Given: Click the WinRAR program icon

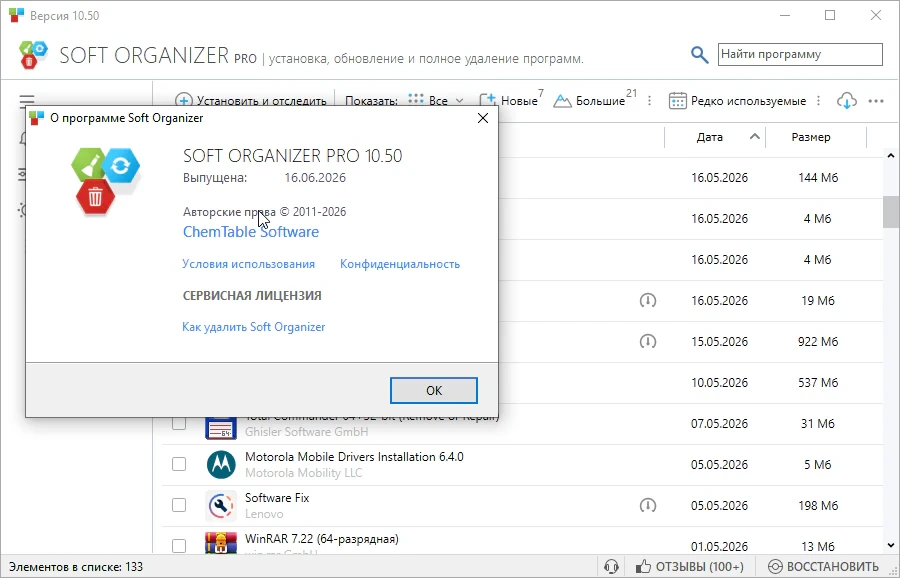Looking at the screenshot, I should (x=221, y=543).
